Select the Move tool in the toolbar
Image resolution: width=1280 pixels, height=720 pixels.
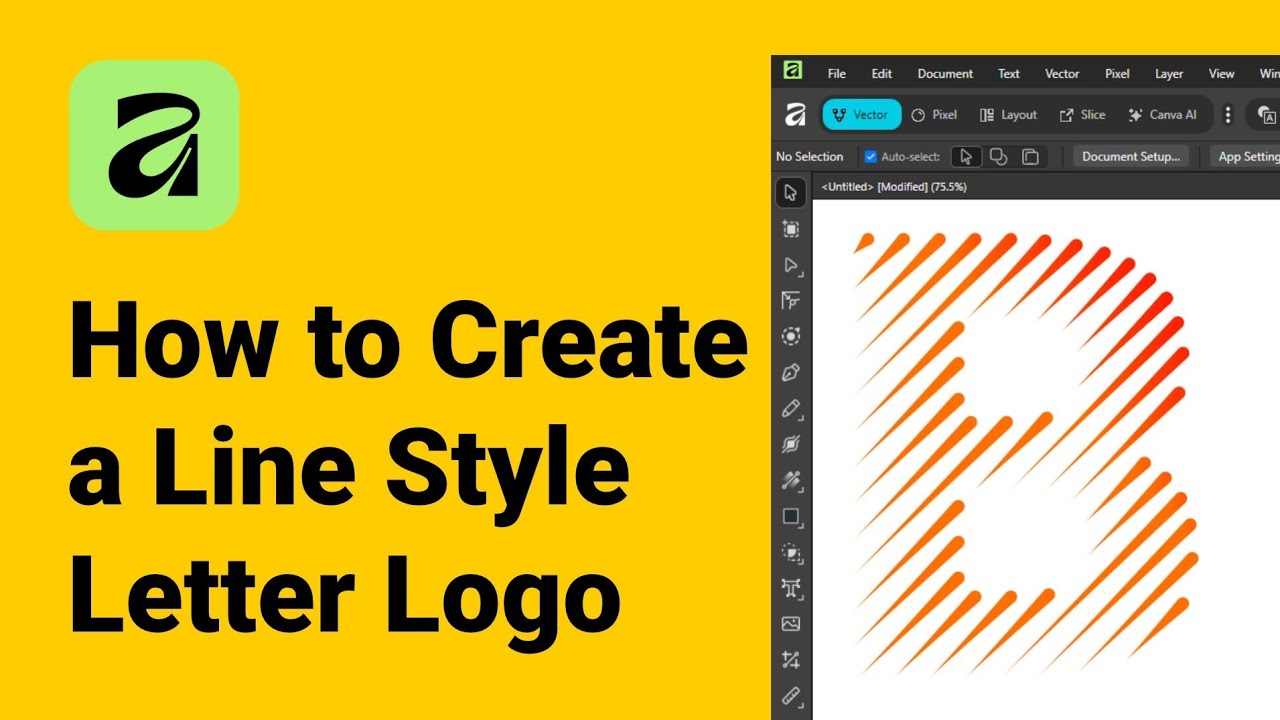[791, 193]
